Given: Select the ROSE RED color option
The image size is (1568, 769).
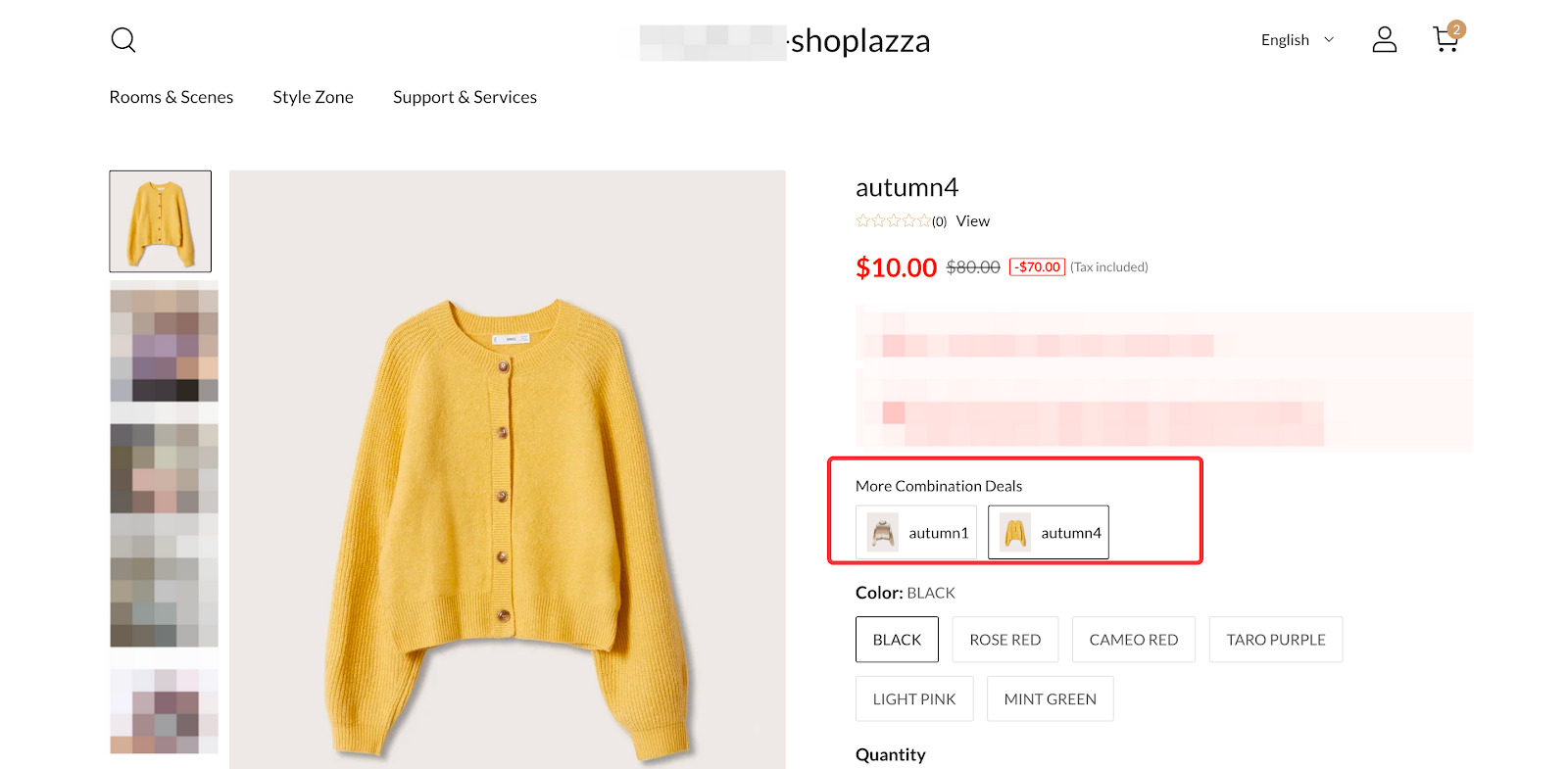Looking at the screenshot, I should [1004, 640].
